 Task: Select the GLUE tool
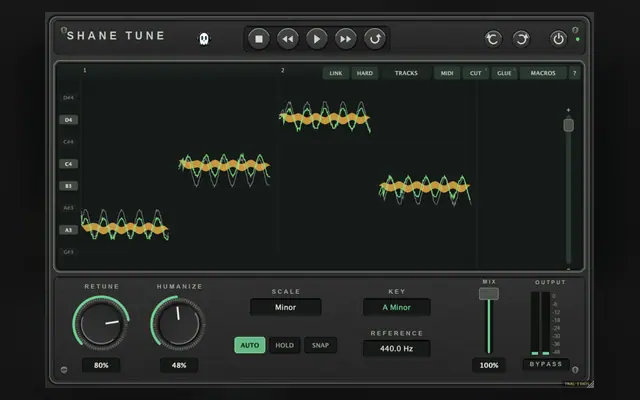pos(504,73)
